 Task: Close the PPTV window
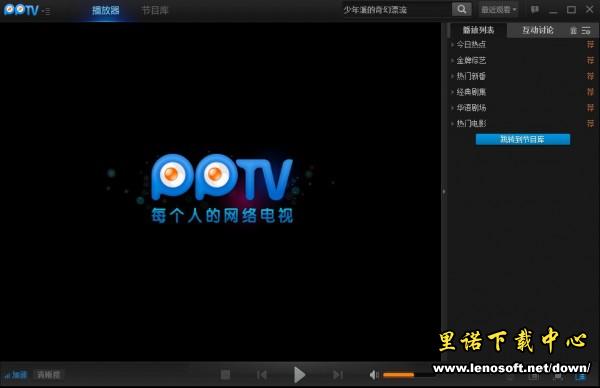tap(590, 9)
